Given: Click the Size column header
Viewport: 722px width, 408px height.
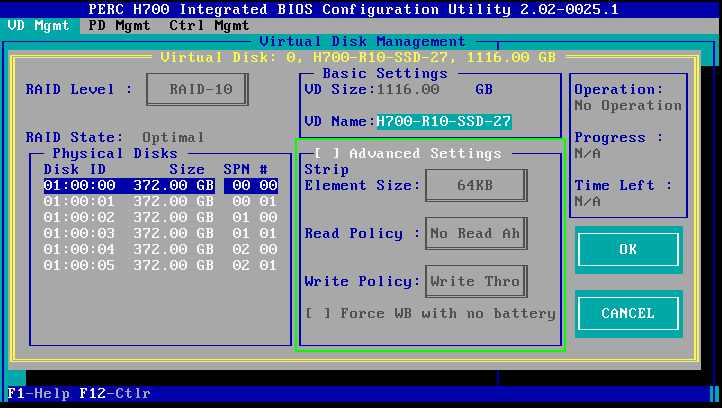Looking at the screenshot, I should click(187, 169).
